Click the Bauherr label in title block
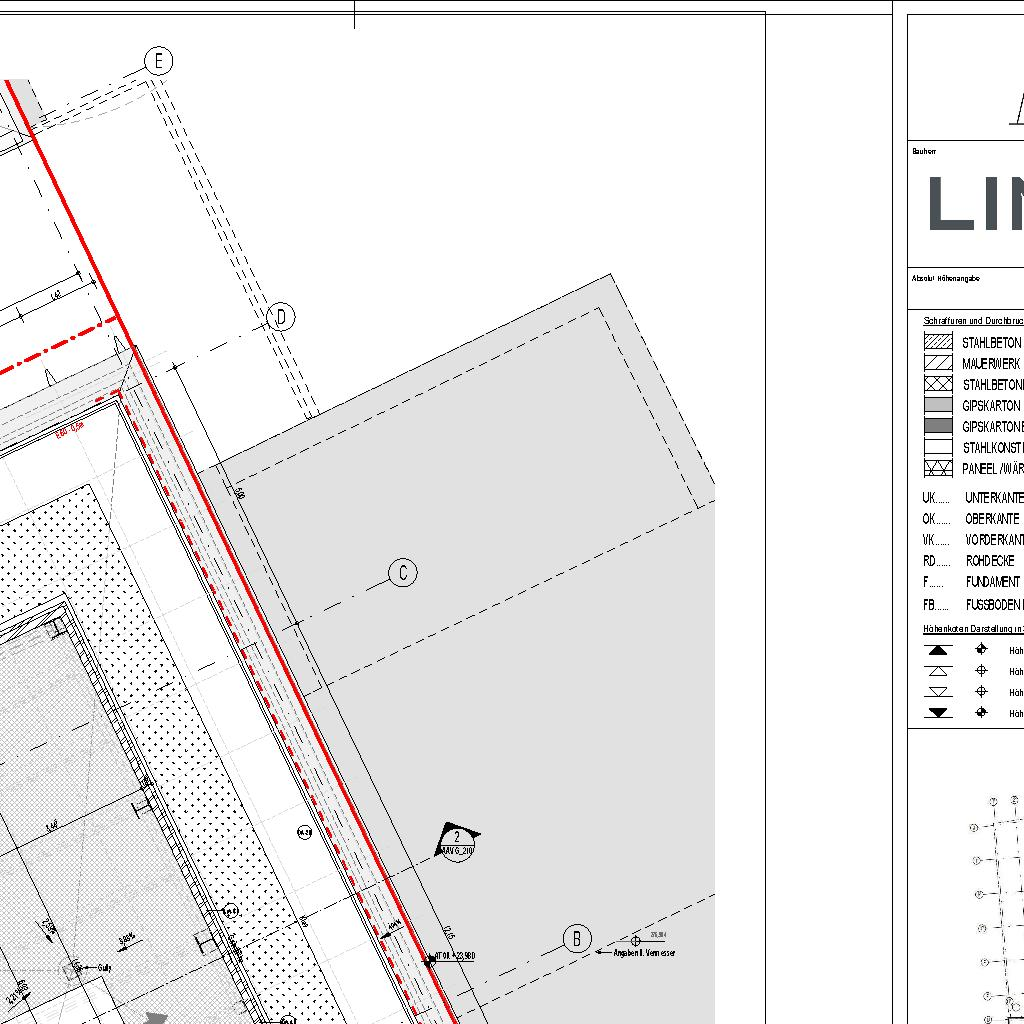Image resolution: width=1024 pixels, height=1024 pixels. 923,152
